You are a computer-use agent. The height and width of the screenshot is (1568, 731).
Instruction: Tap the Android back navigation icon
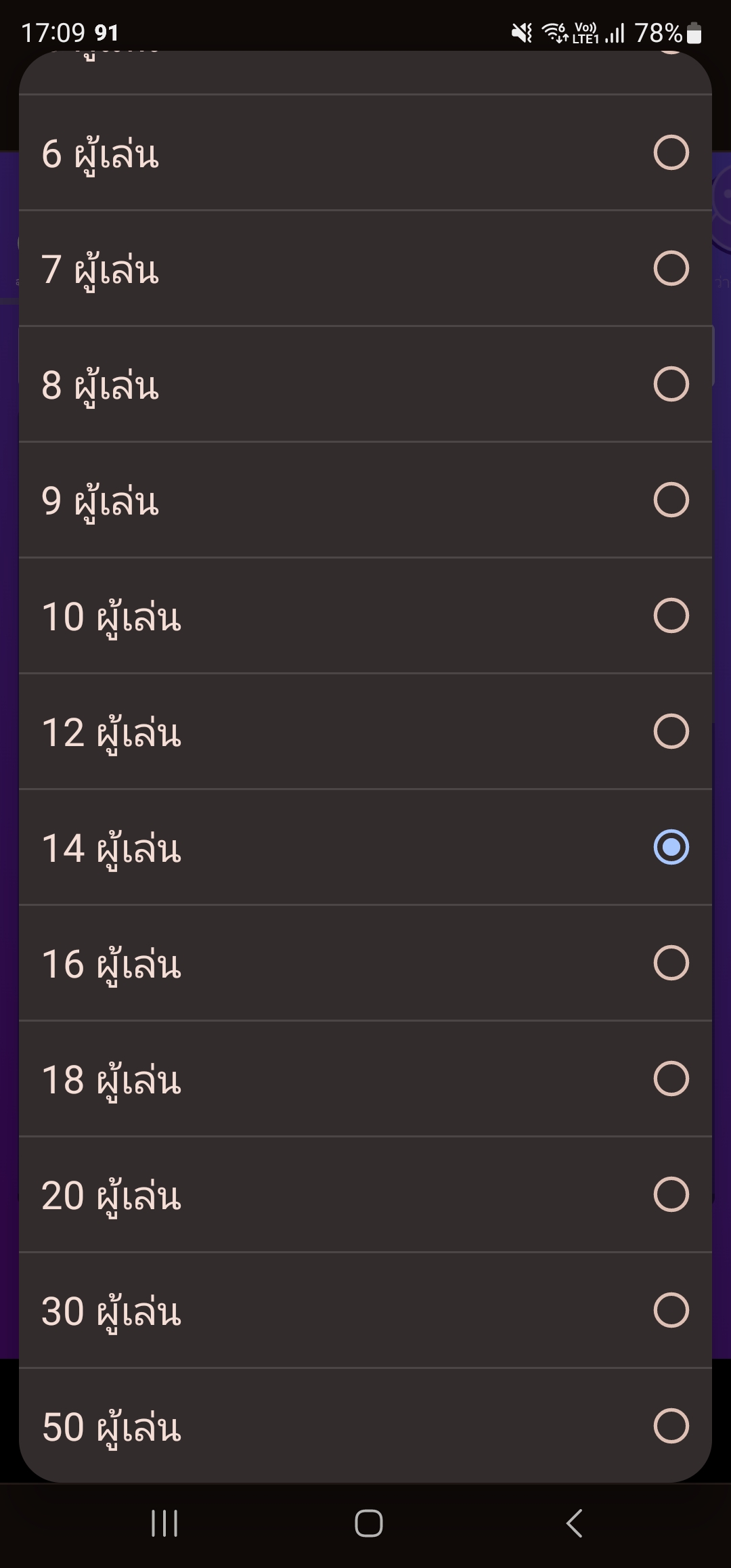coord(574,1523)
